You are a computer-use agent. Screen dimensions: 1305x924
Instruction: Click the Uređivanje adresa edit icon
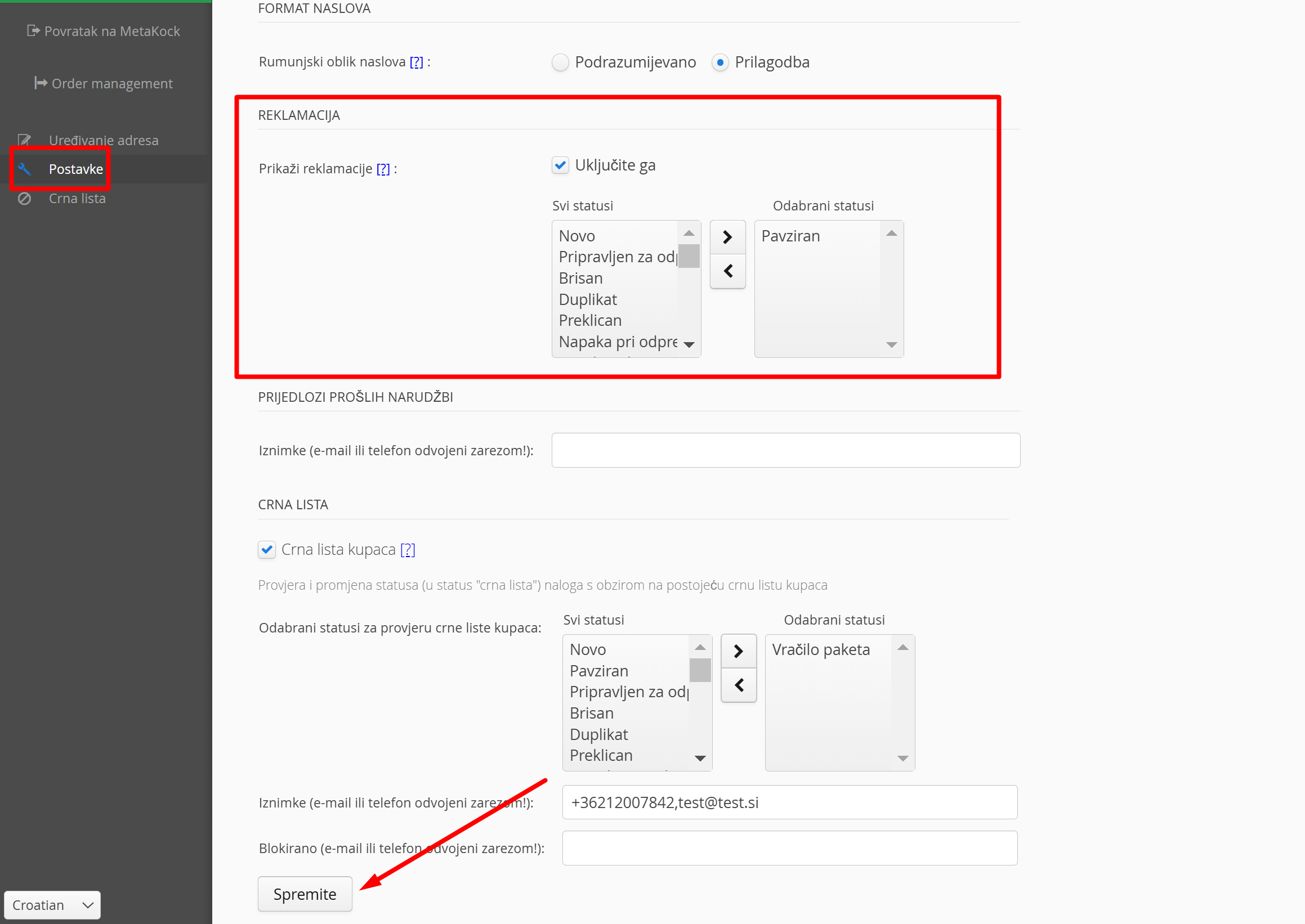(x=24, y=140)
